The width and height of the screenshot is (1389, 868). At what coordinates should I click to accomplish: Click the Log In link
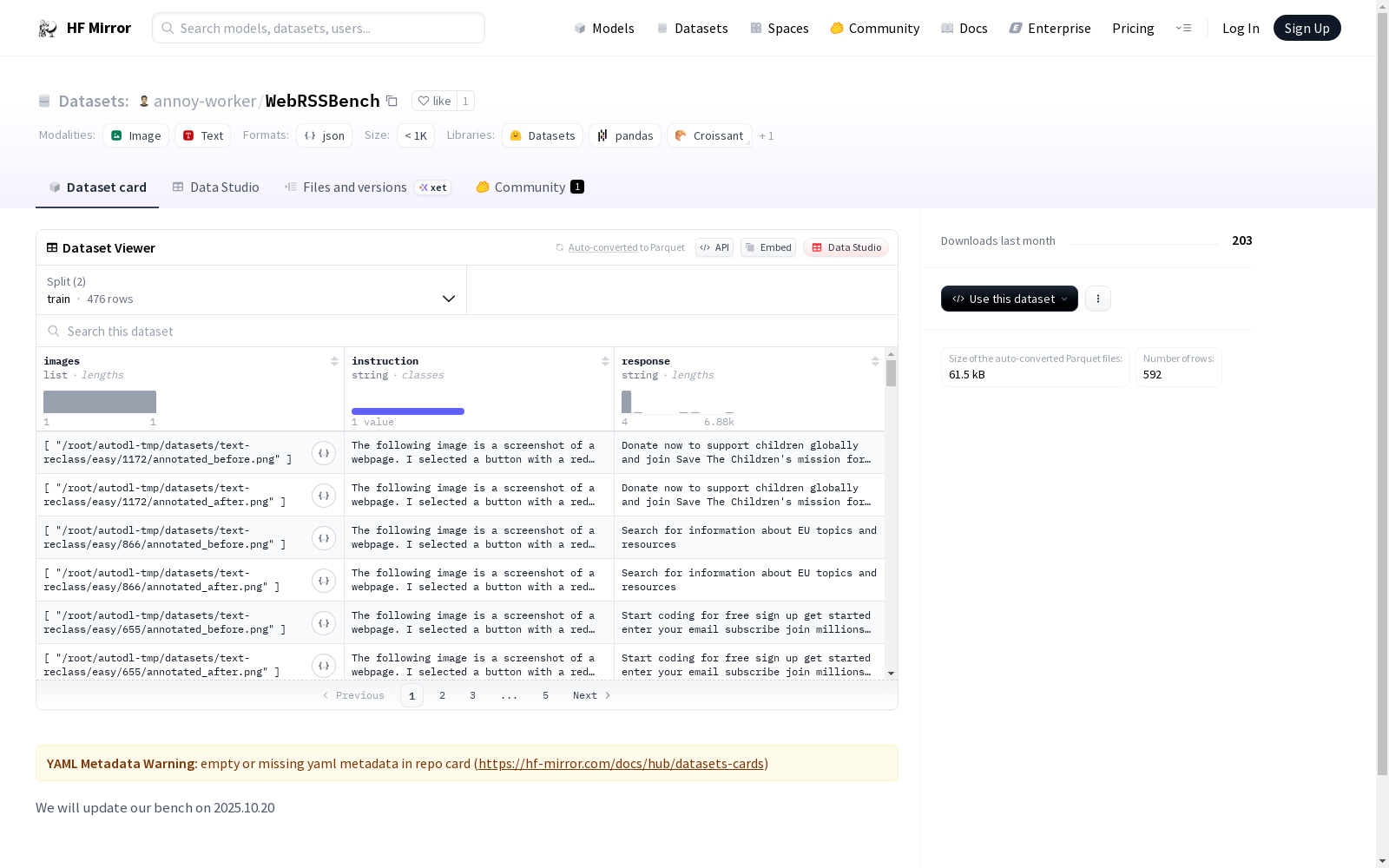pyautogui.click(x=1241, y=28)
